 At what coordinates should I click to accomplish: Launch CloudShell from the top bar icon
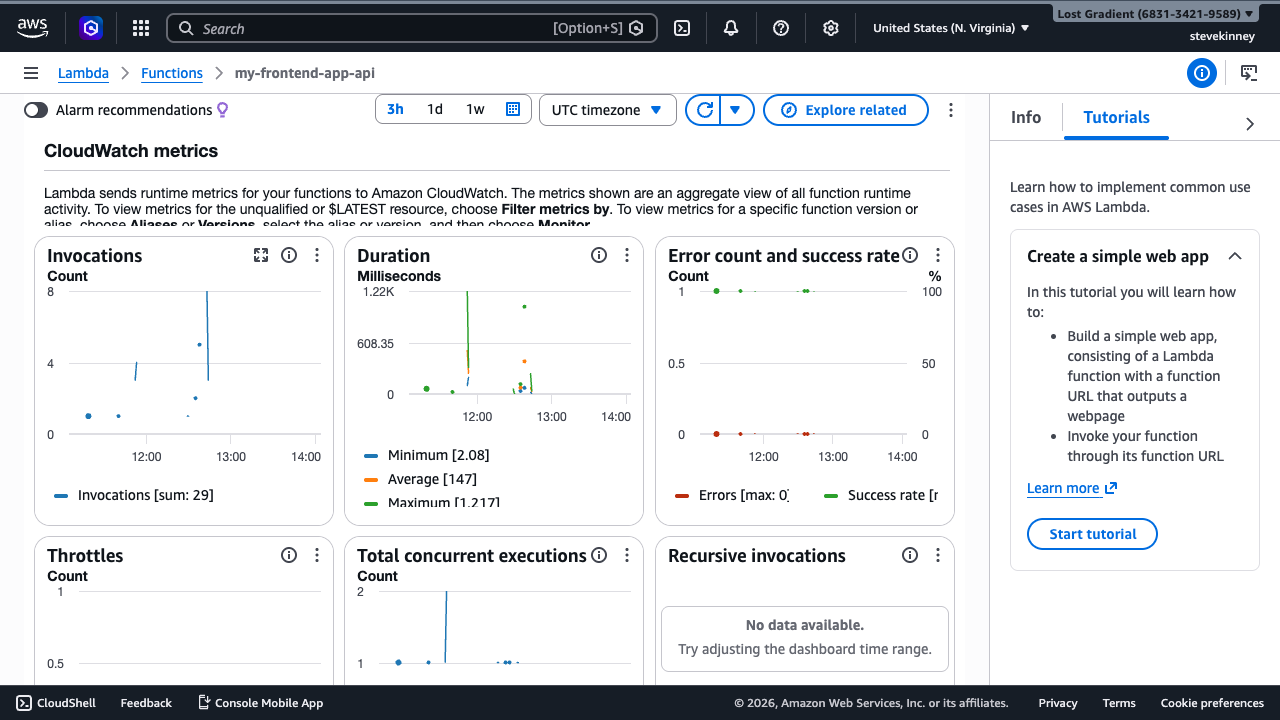pos(682,28)
